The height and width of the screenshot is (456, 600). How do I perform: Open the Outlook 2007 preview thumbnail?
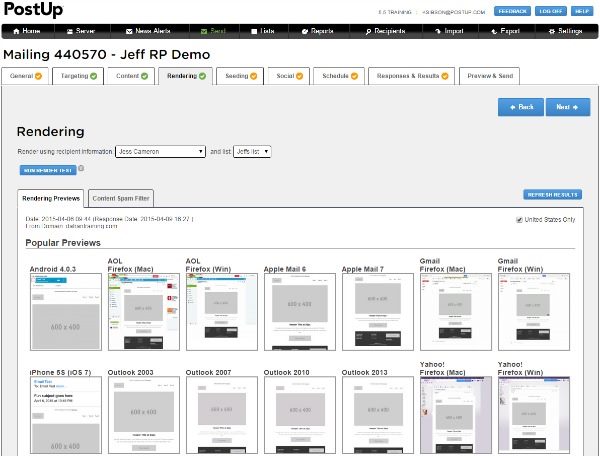point(222,415)
